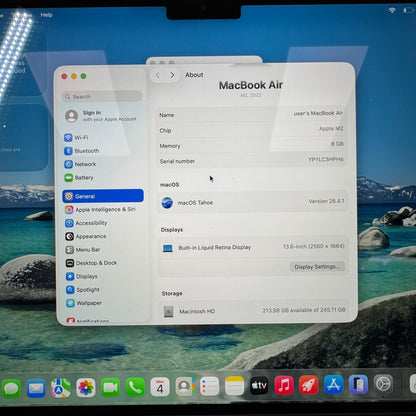The image size is (416, 416).
Task: Open Calendar from the Dock
Action: click(160, 387)
